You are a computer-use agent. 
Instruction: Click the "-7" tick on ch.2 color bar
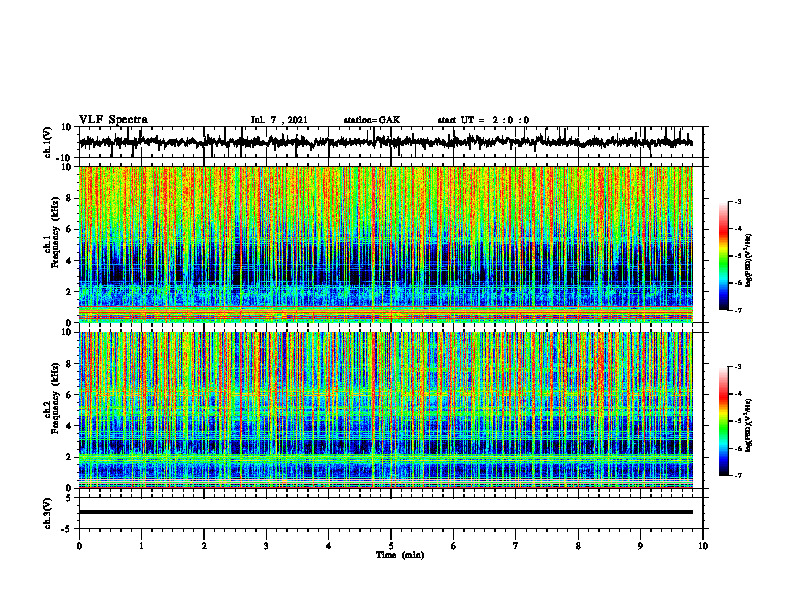(x=737, y=476)
